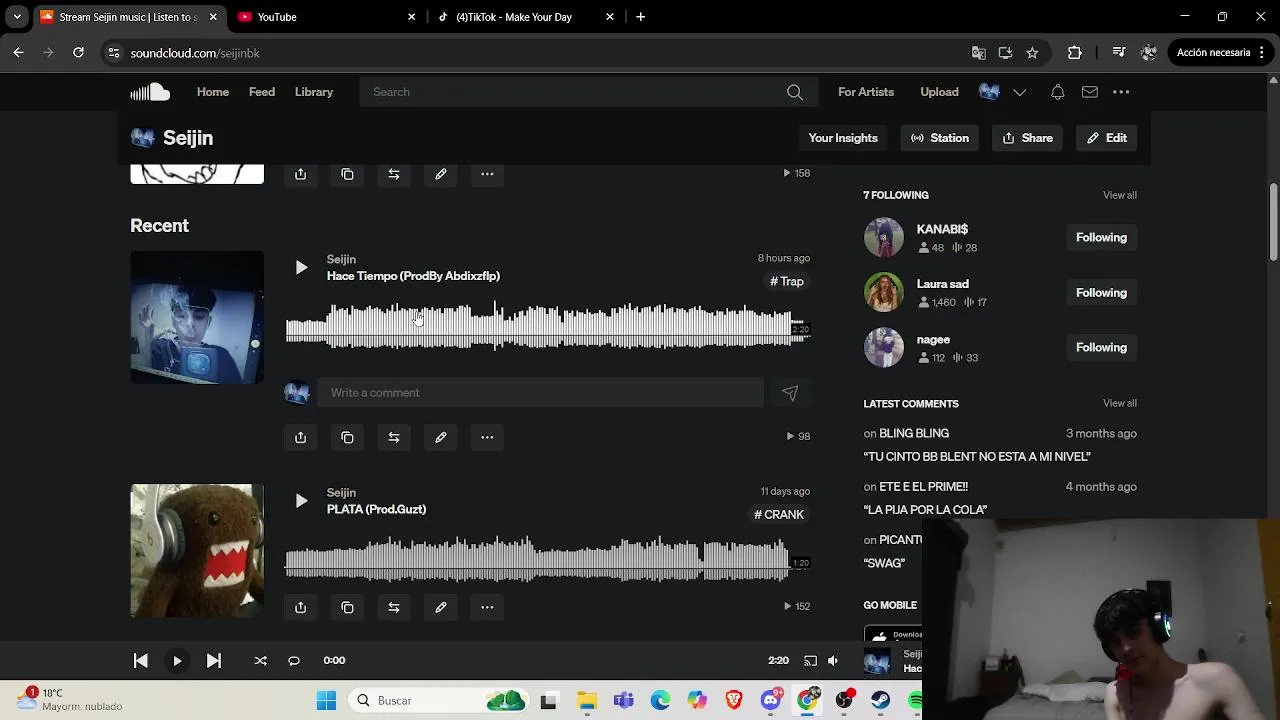The height and width of the screenshot is (720, 1280).
Task: Open Feed in SoundCloud nav
Action: click(x=262, y=92)
